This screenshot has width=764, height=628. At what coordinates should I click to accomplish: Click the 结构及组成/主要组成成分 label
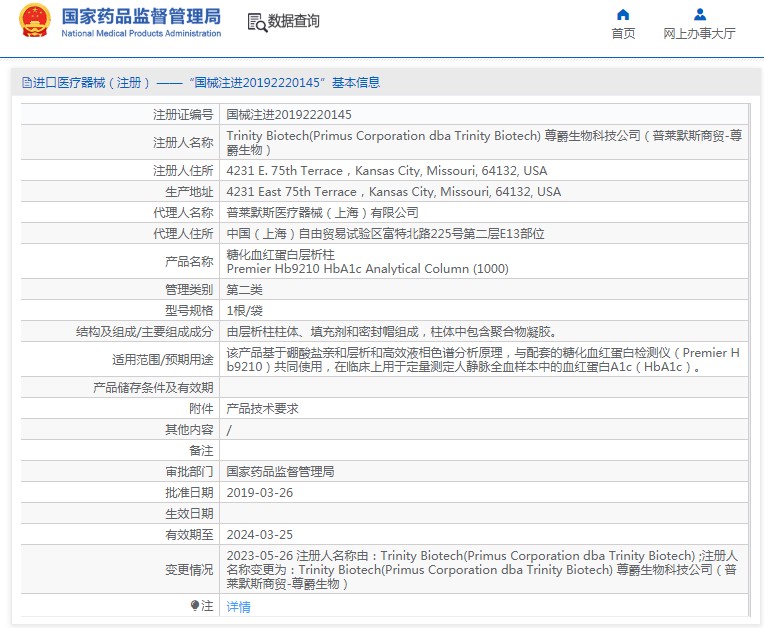[145, 332]
